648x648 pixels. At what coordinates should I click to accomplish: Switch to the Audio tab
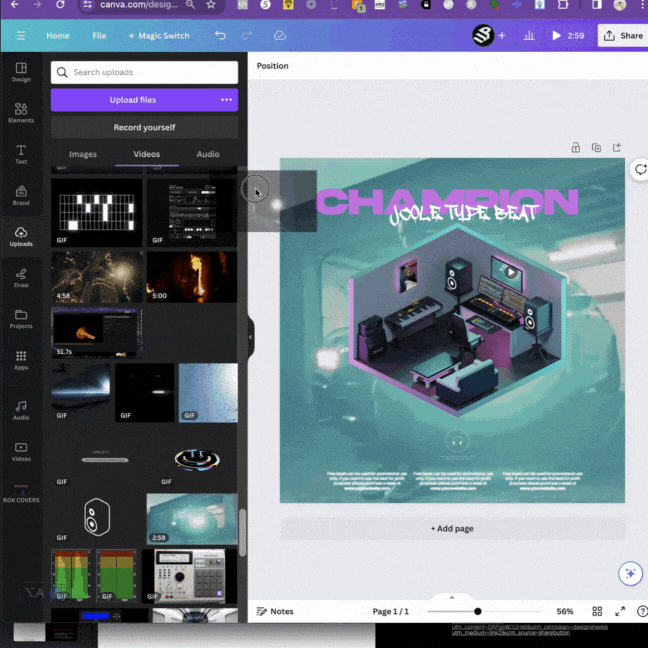(x=208, y=154)
